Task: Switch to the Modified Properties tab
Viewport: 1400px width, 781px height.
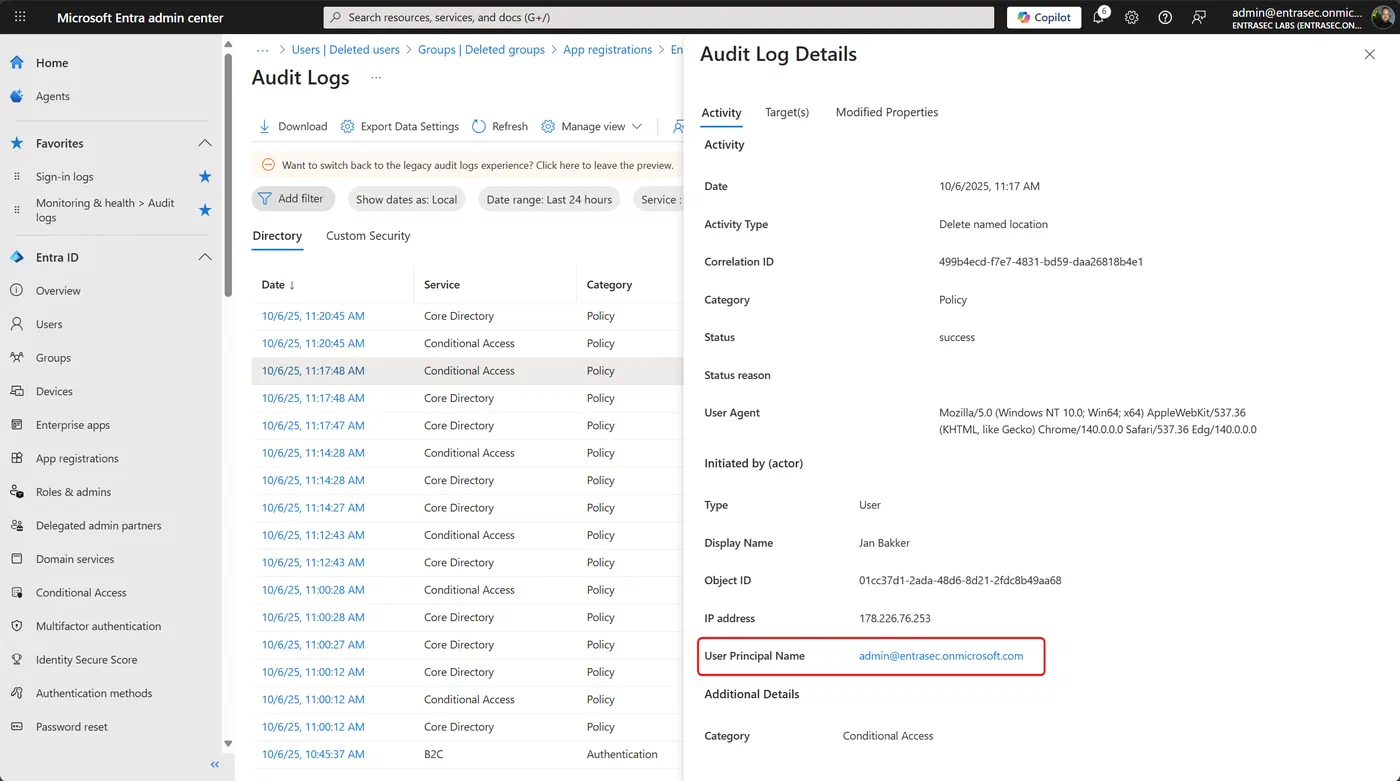Action: (887, 112)
